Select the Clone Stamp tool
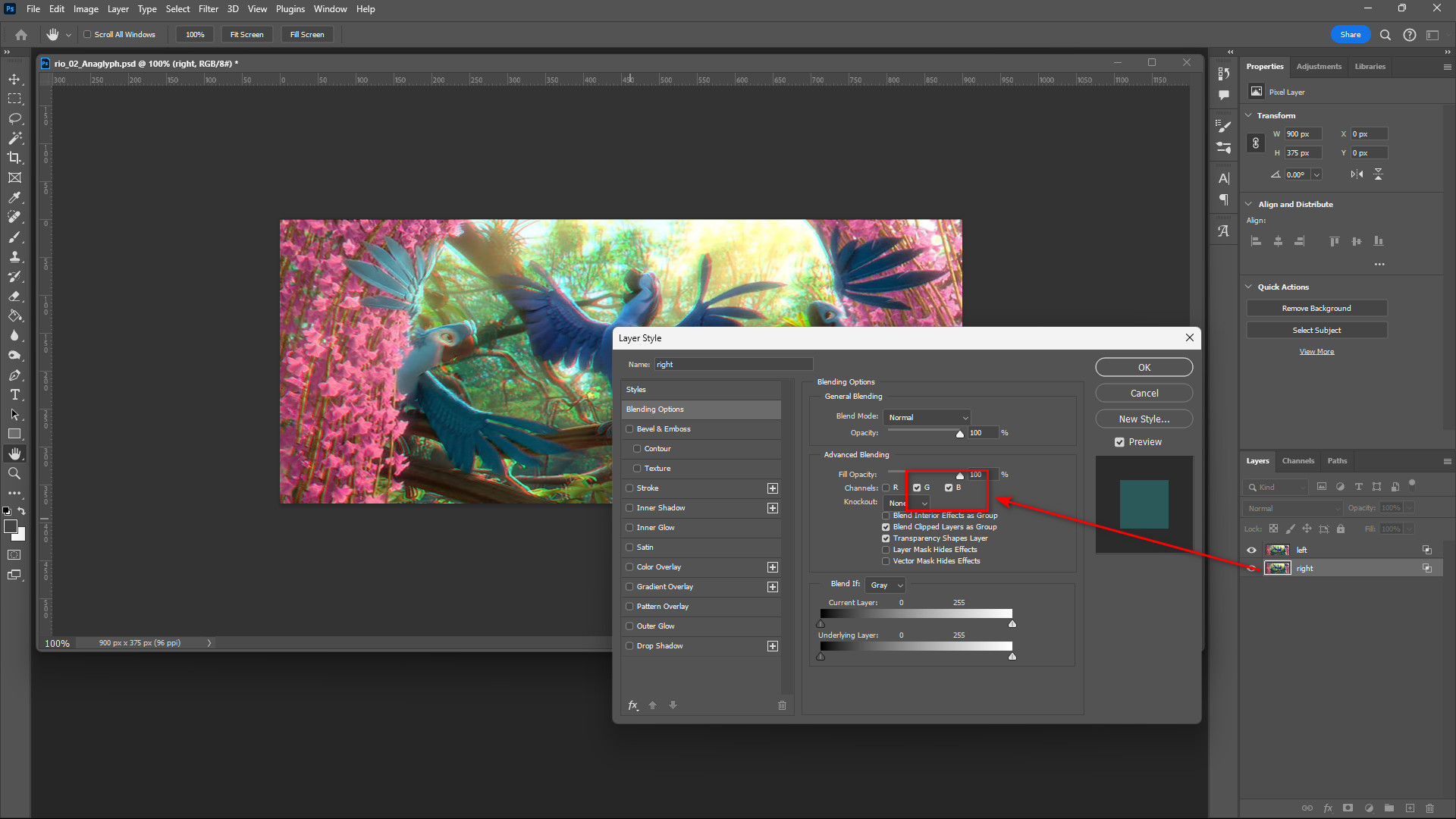 pyautogui.click(x=14, y=256)
